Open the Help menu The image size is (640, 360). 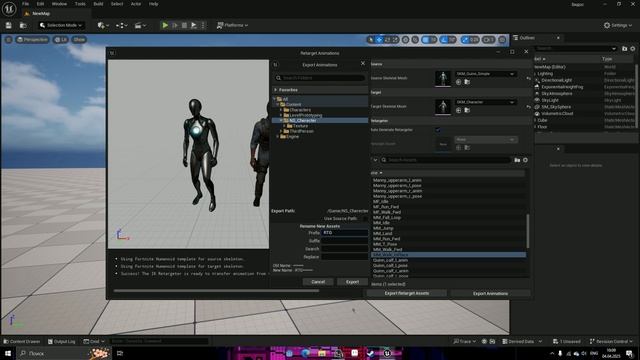click(153, 4)
